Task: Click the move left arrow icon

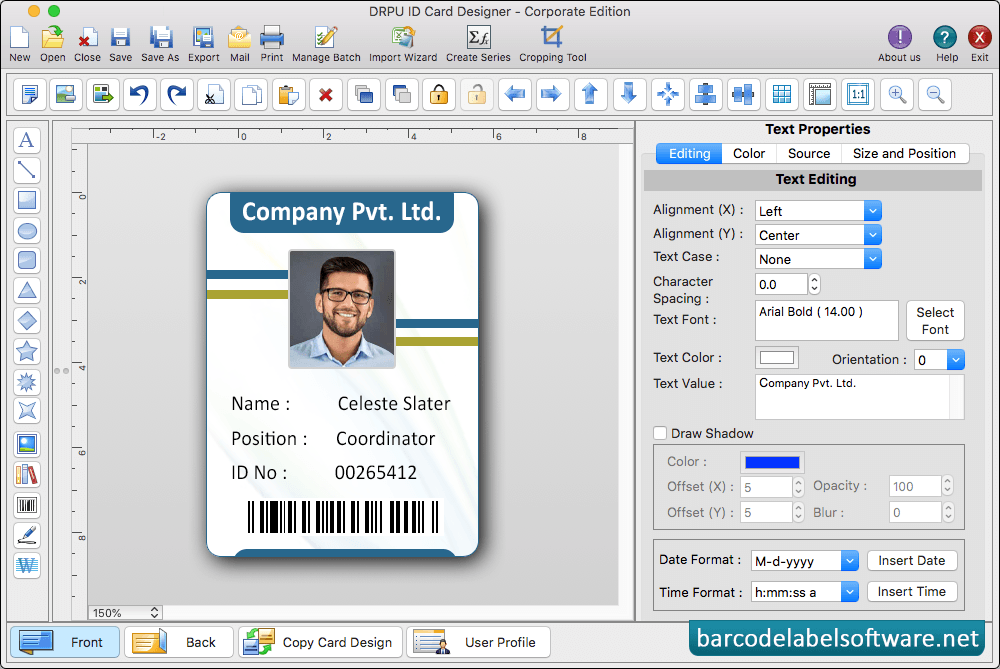Action: pyautogui.click(x=515, y=95)
